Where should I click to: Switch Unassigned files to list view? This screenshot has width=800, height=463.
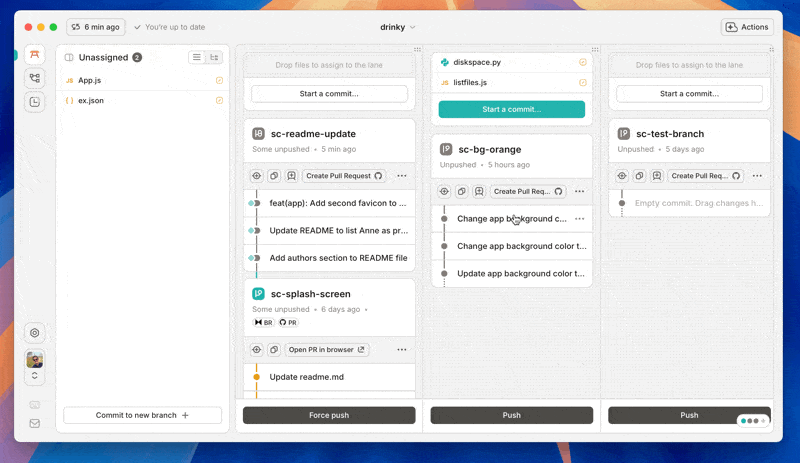197,58
